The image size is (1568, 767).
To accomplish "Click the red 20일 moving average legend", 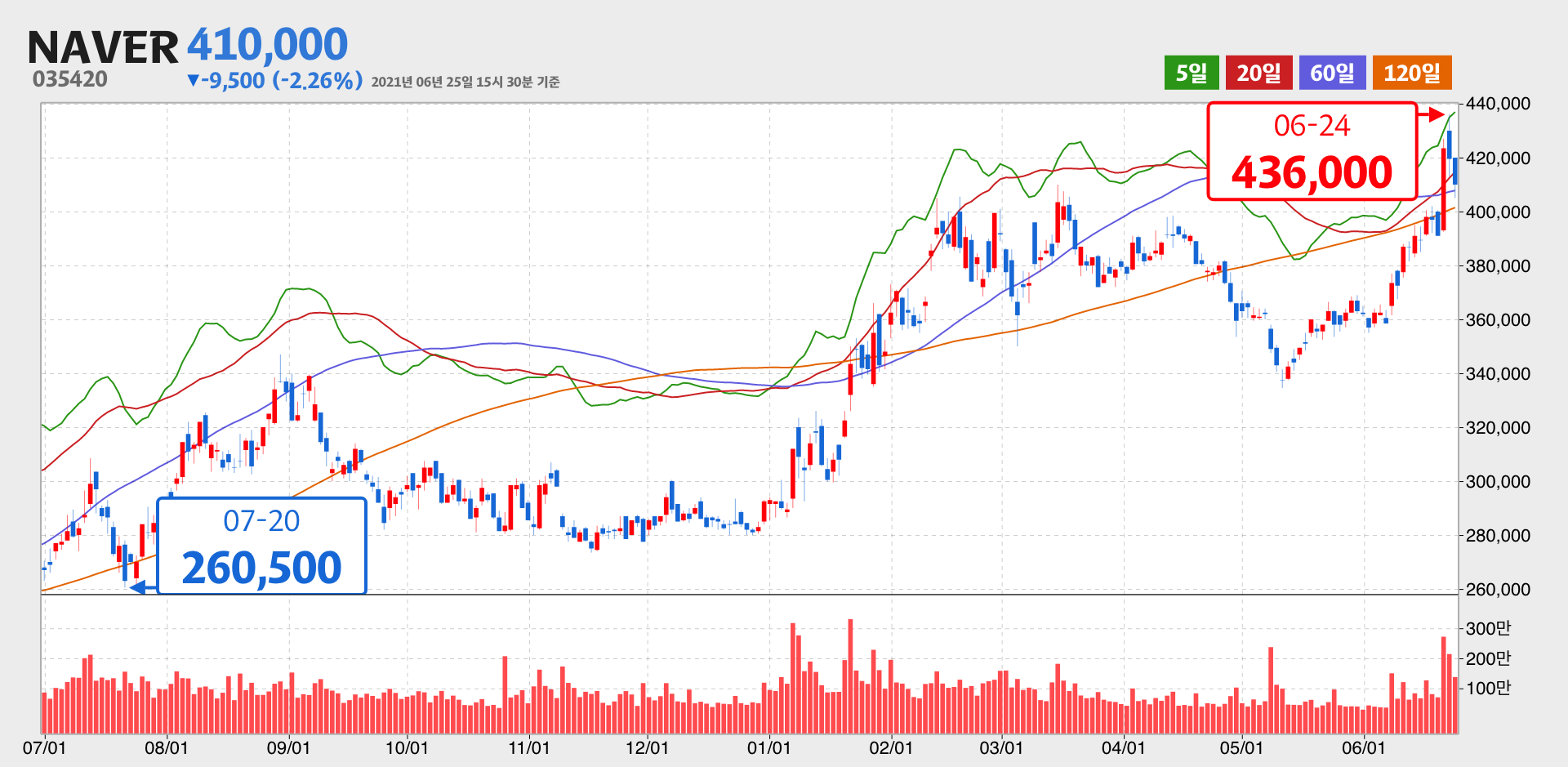I will click(1259, 73).
